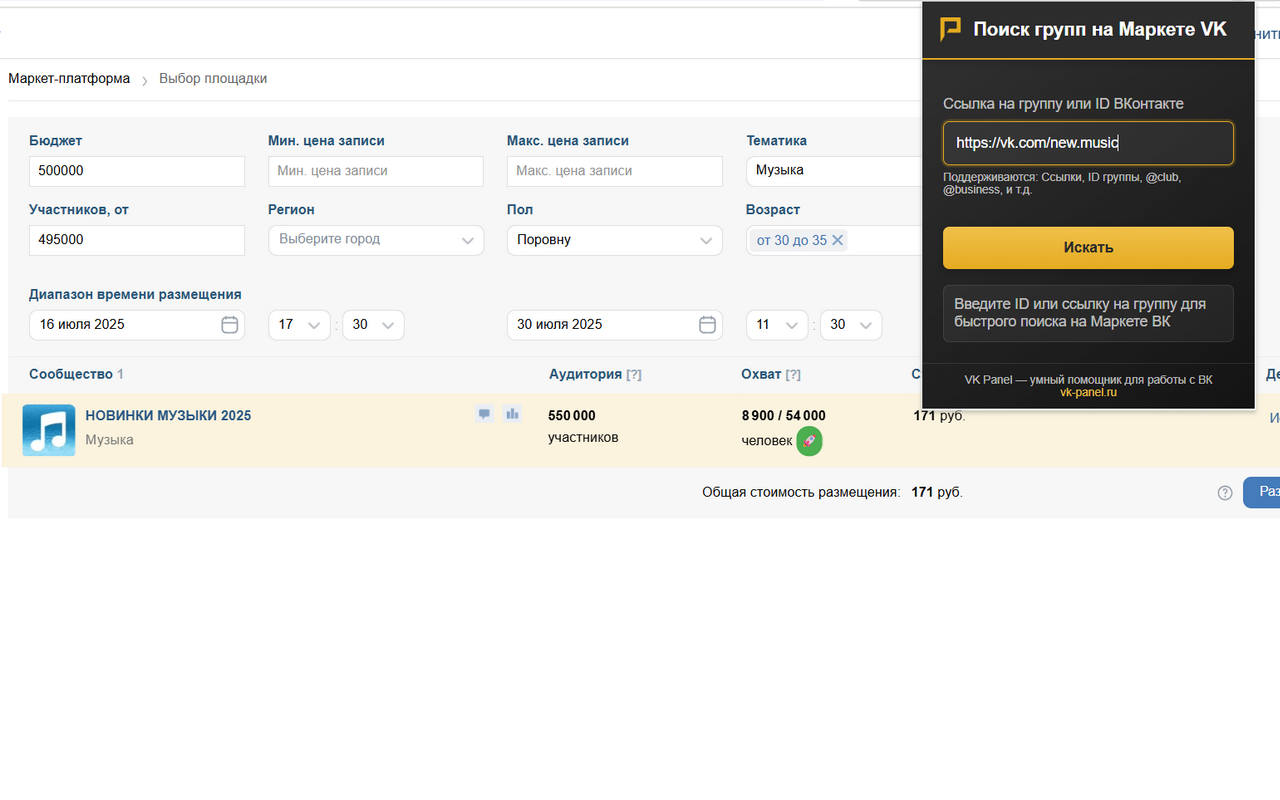Click the 'Поддерживаются: Ссылки, ID группы' note
Image resolution: width=1280 pixels, height=800 pixels.
(x=1062, y=183)
